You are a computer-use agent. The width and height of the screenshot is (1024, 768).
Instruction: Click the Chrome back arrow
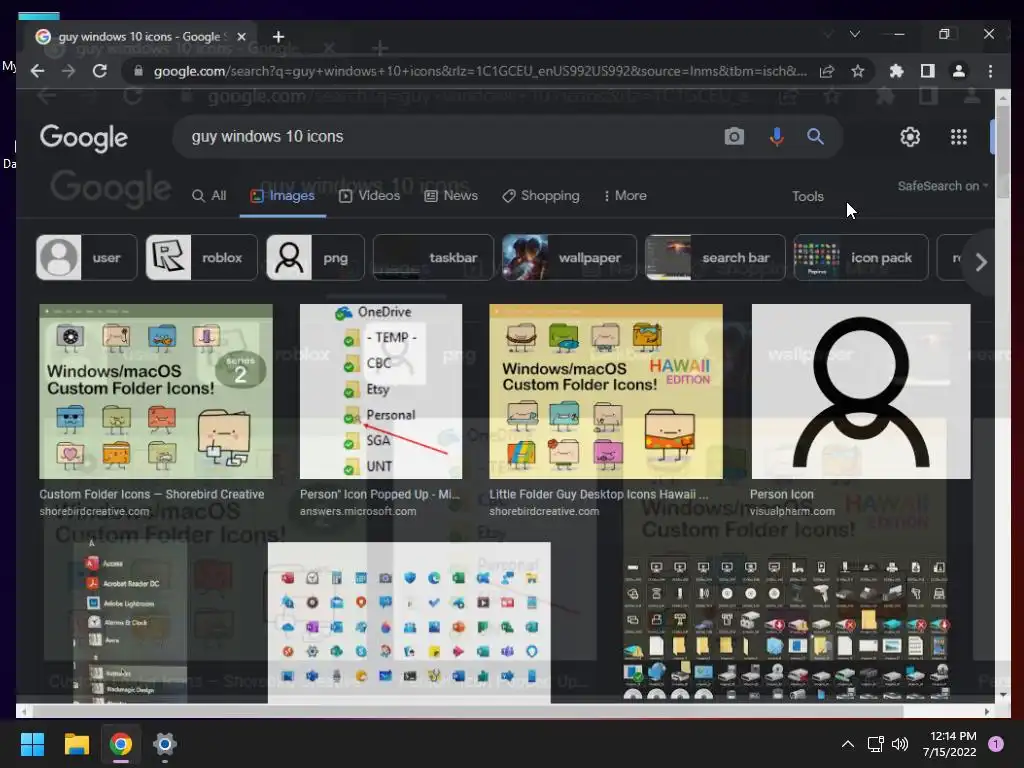click(x=38, y=71)
